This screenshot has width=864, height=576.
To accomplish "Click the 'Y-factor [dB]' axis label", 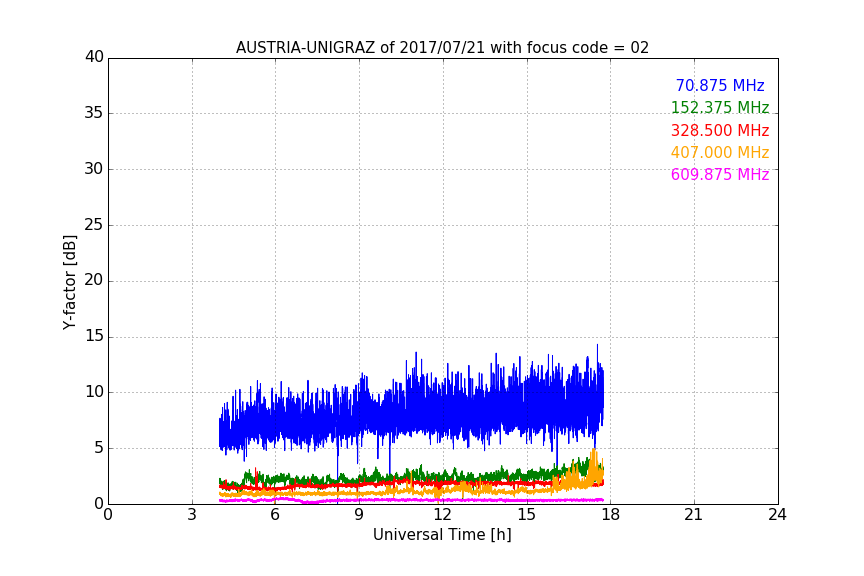I will [70, 283].
